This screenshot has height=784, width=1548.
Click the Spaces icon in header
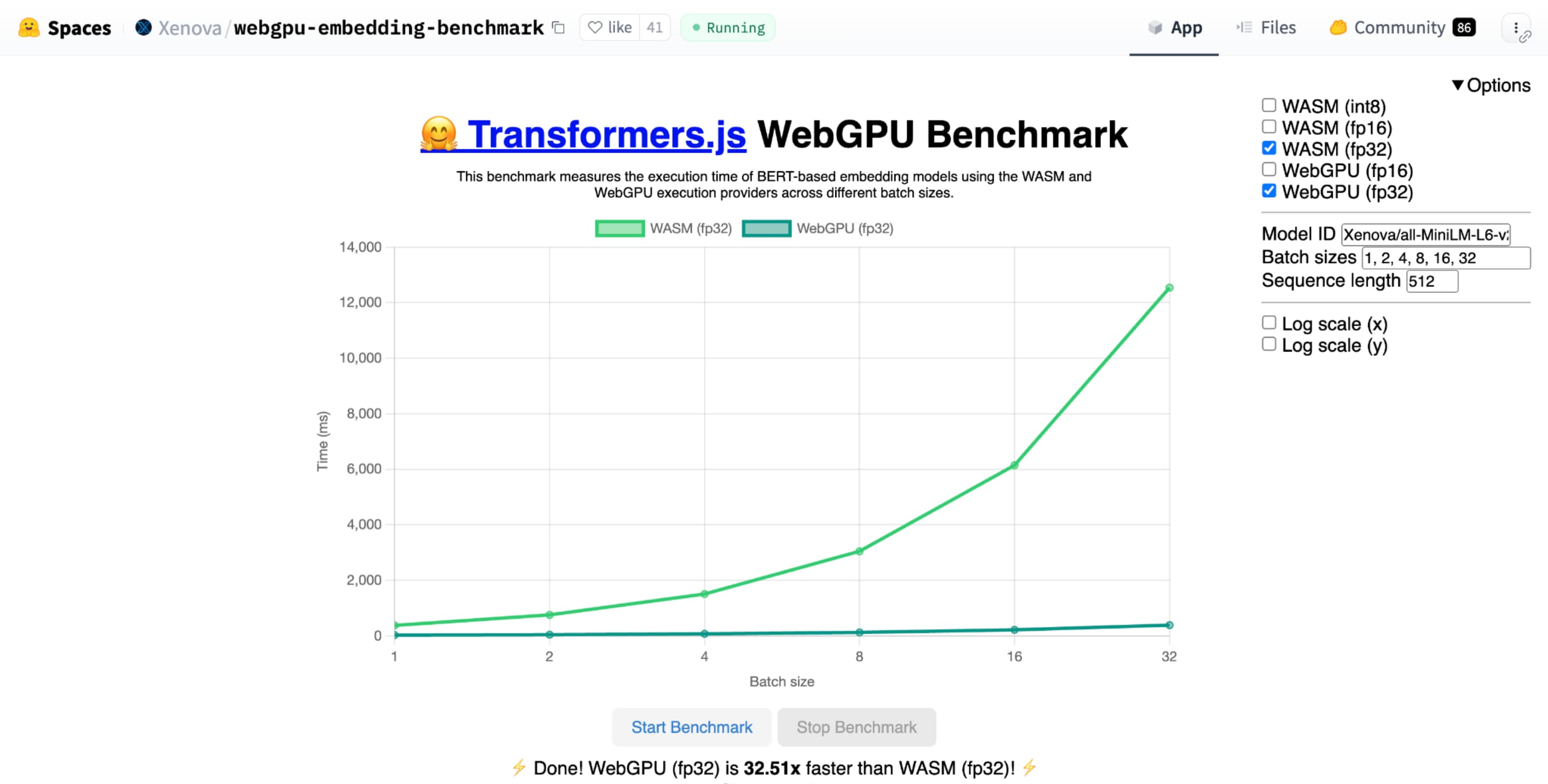tap(27, 27)
